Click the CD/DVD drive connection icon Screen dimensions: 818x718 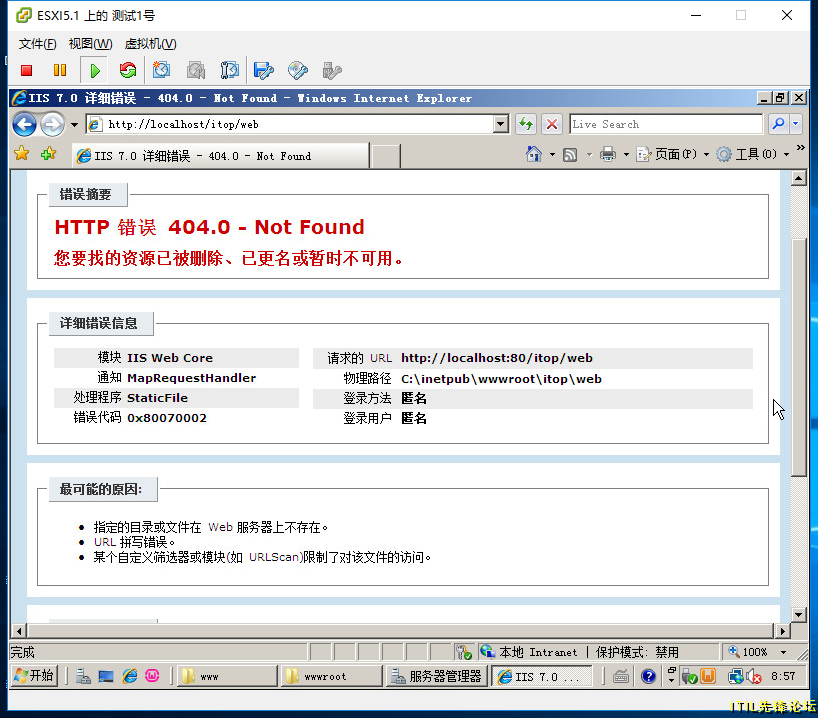(x=297, y=70)
